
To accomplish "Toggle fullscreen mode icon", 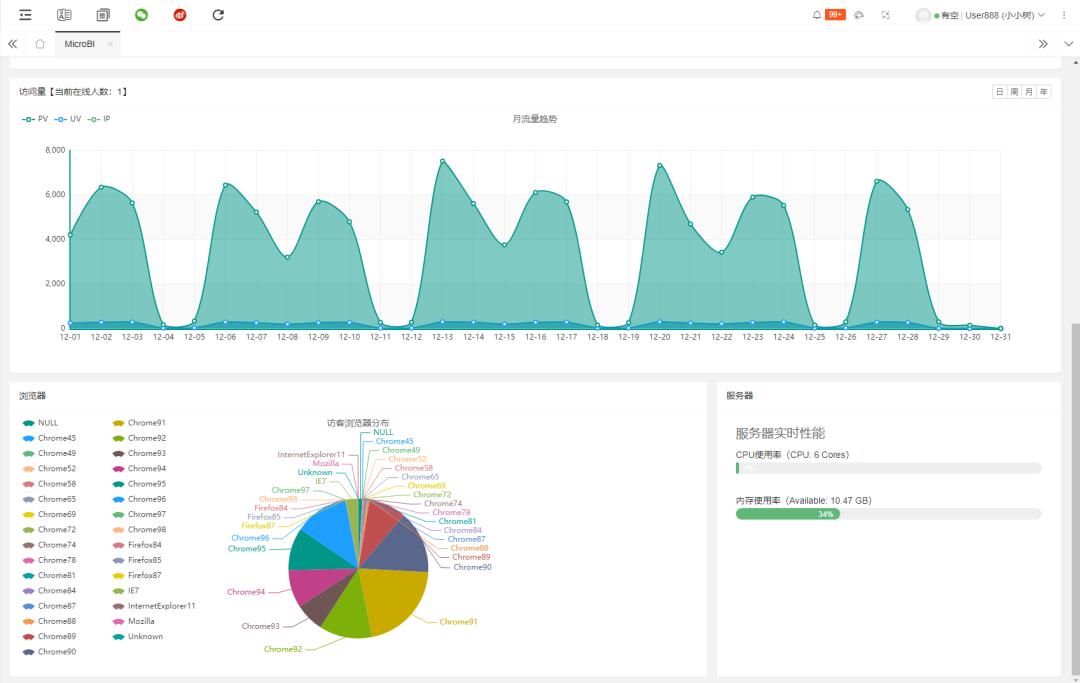I will [x=886, y=15].
